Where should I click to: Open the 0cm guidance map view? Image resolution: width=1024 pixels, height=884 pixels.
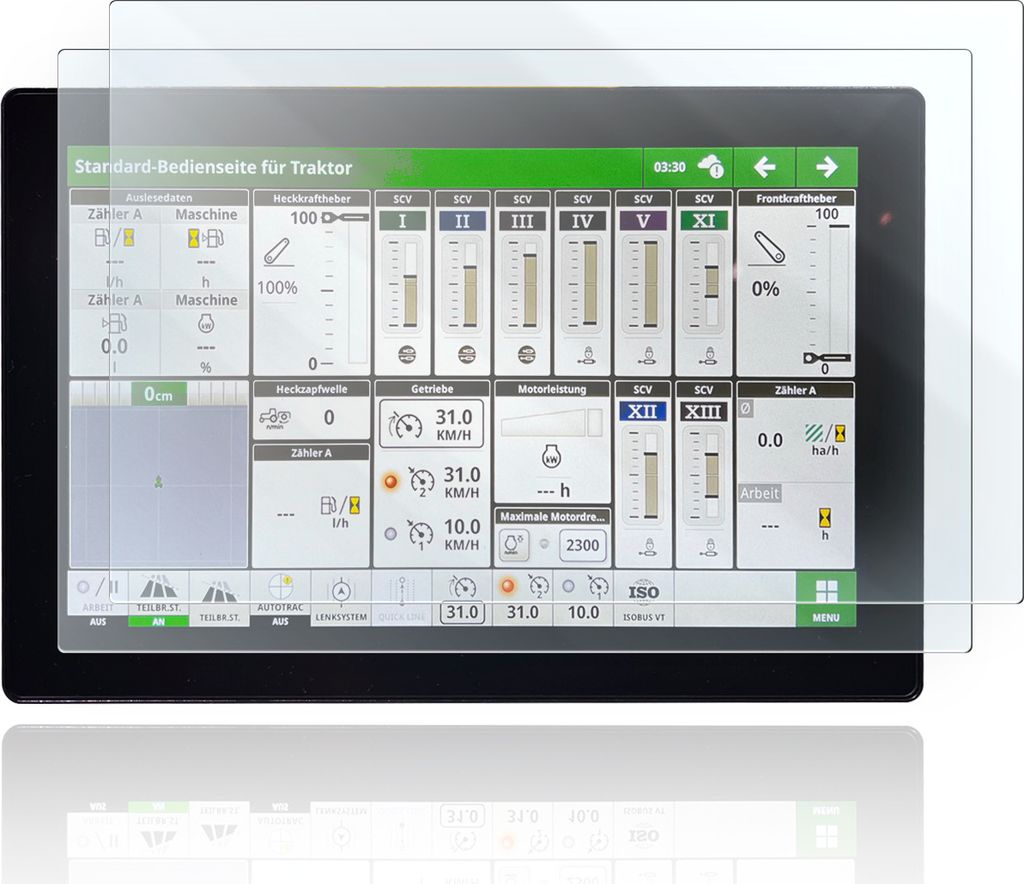point(159,475)
